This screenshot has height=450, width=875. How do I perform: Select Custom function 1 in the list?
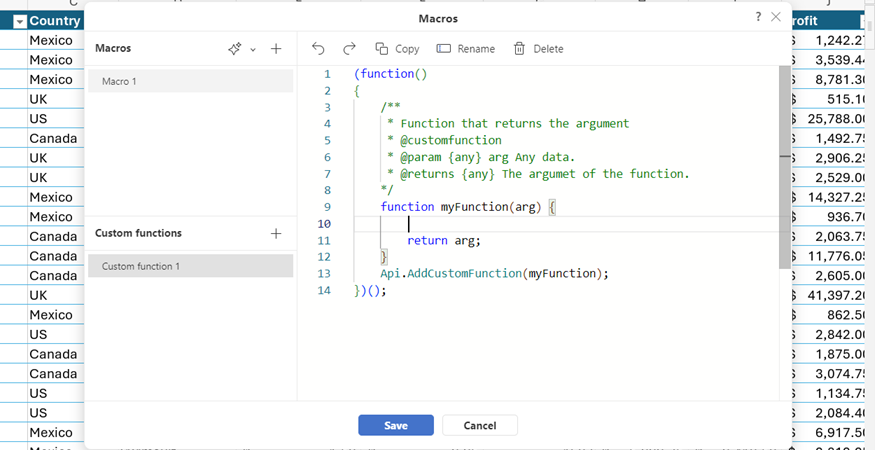coord(190,266)
